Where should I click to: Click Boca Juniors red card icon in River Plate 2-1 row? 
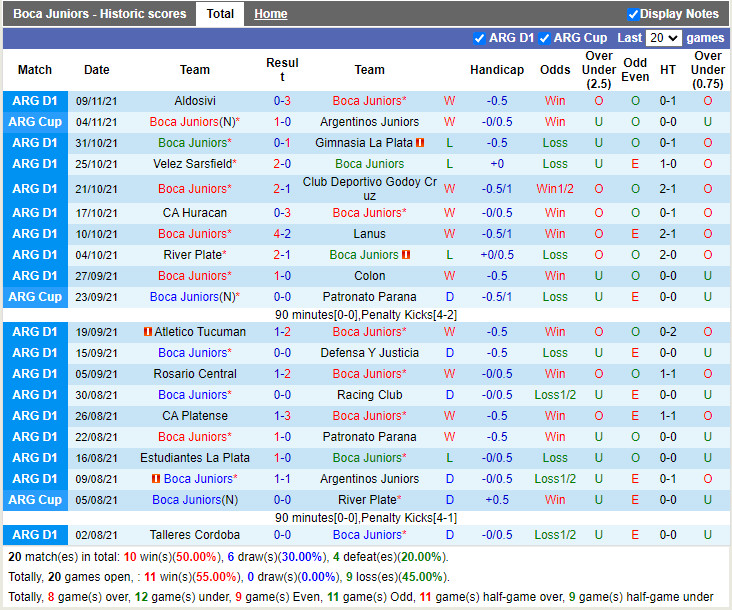(x=406, y=255)
